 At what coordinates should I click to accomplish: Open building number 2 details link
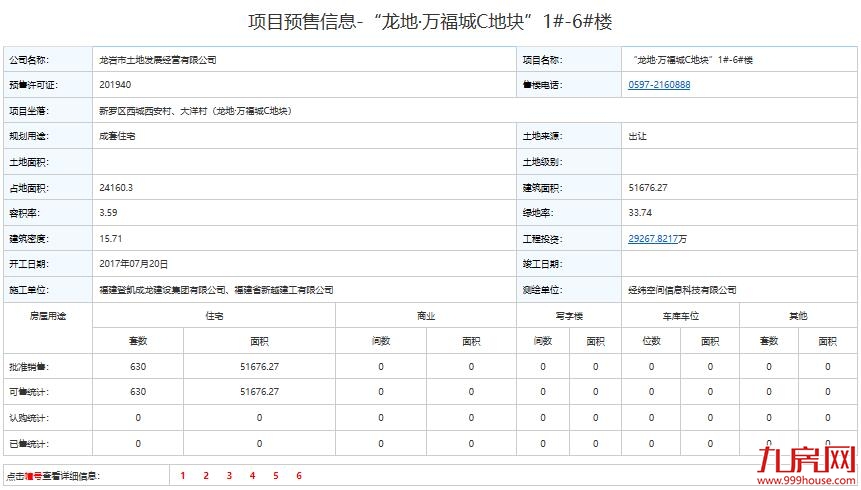pyautogui.click(x=206, y=476)
